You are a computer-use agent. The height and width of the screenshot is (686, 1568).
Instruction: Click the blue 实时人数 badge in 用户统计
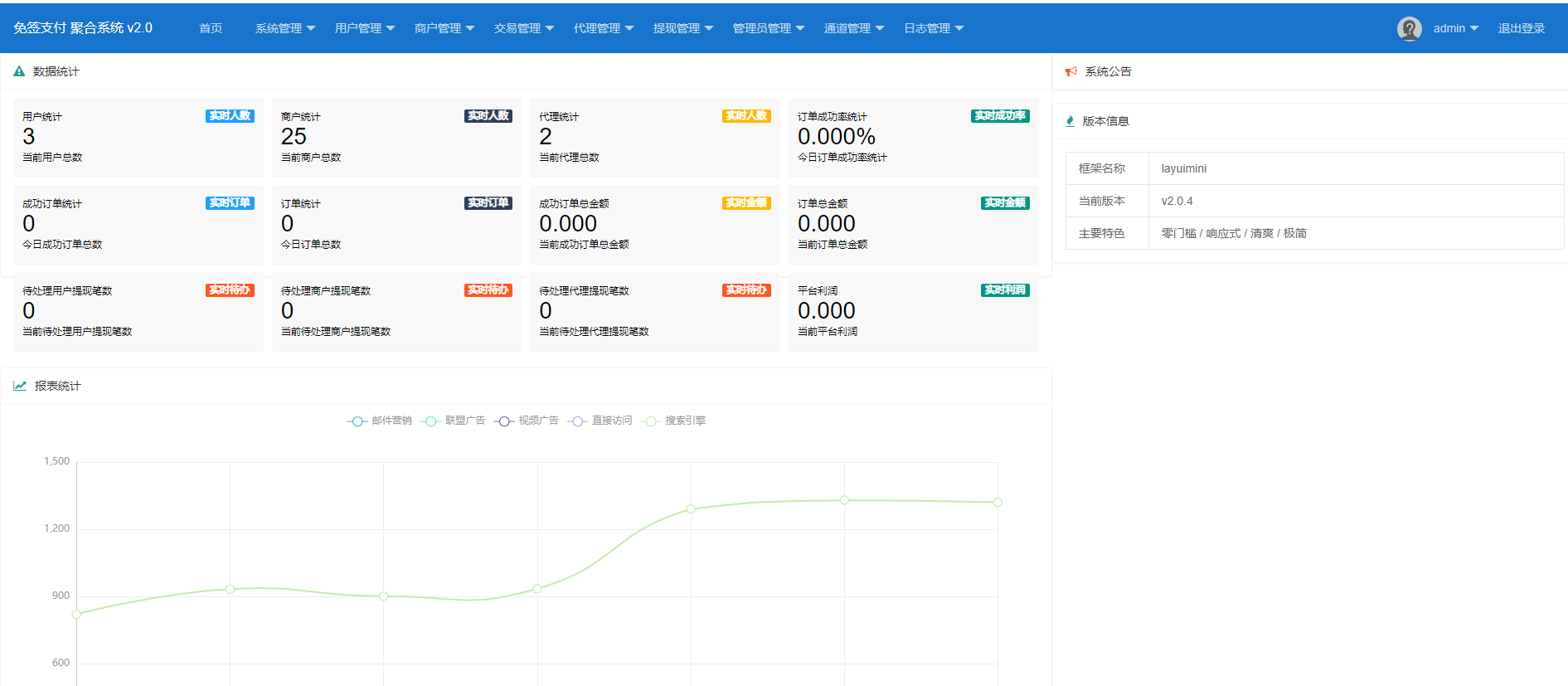click(x=230, y=116)
